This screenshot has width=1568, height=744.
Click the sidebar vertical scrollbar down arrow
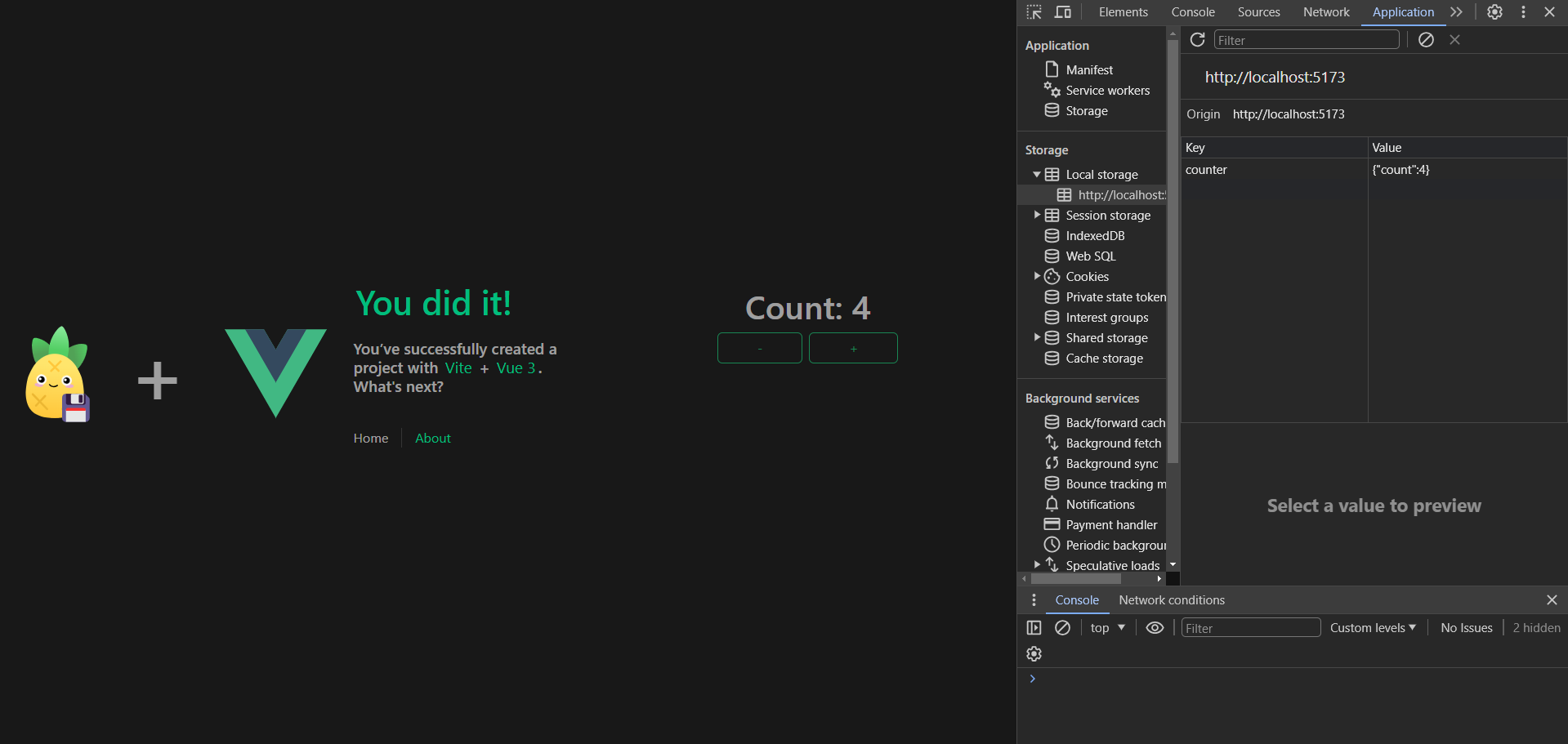(x=1173, y=565)
